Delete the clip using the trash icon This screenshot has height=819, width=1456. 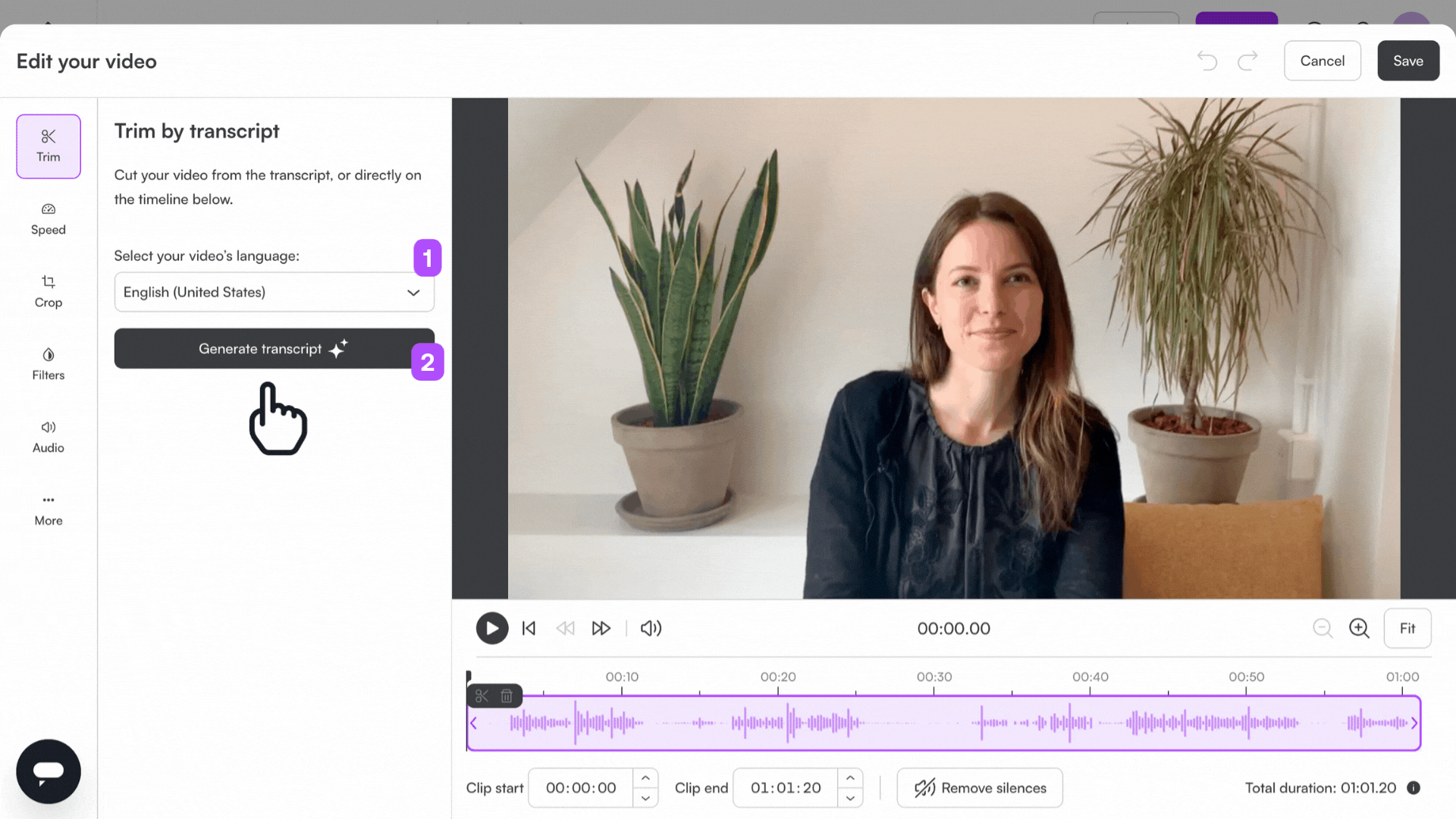click(x=507, y=695)
